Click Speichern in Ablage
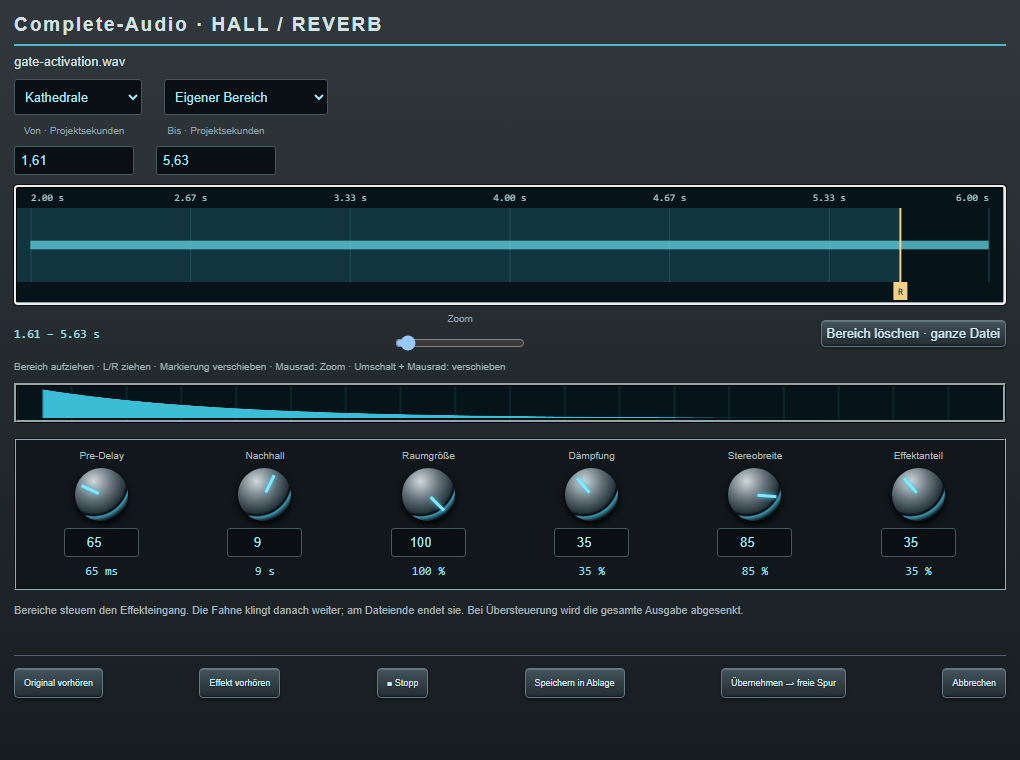Viewport: 1020px width, 760px height. (x=575, y=683)
